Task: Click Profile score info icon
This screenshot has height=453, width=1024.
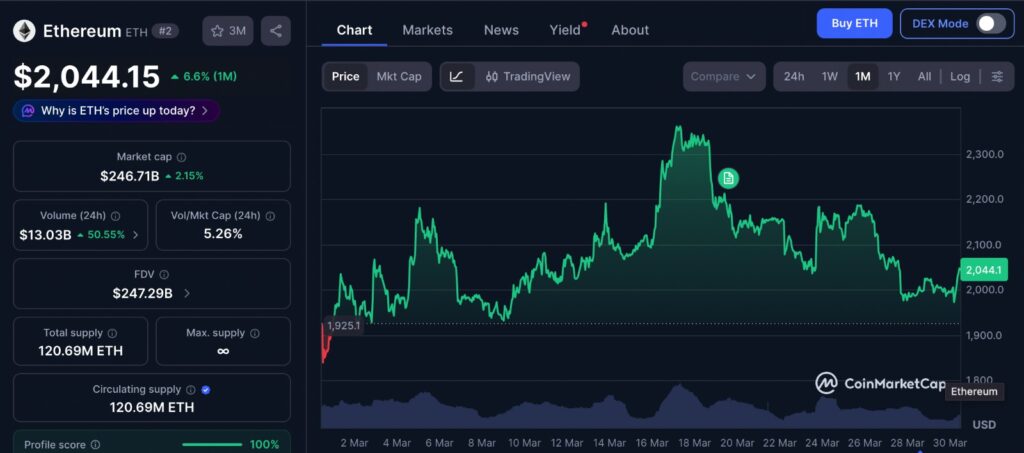Action: pyautogui.click(x=95, y=445)
